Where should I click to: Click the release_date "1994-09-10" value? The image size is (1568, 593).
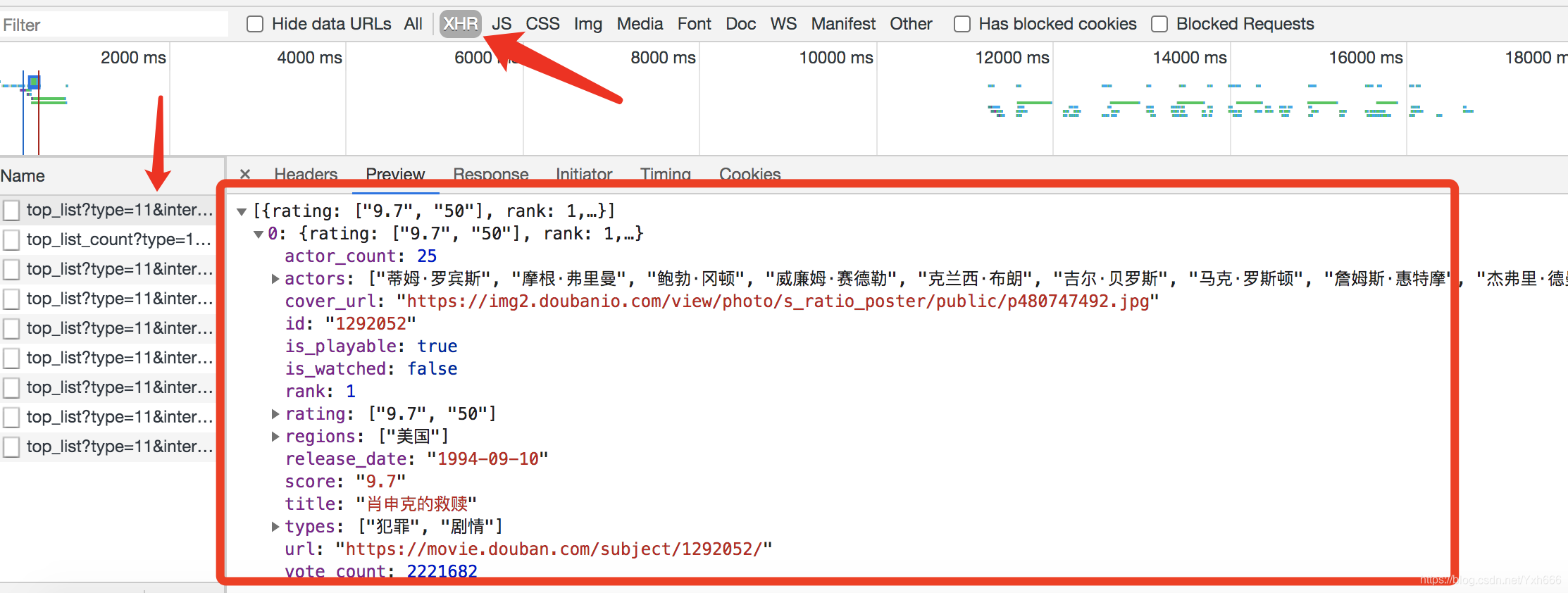point(487,459)
